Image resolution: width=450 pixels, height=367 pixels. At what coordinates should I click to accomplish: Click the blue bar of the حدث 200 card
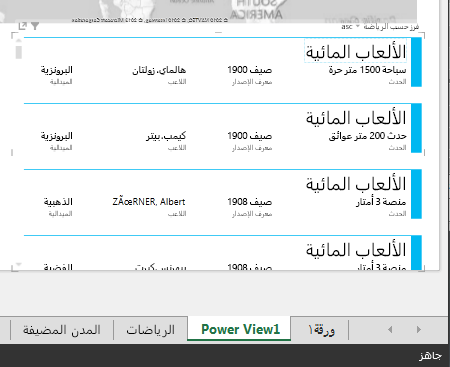pos(416,128)
